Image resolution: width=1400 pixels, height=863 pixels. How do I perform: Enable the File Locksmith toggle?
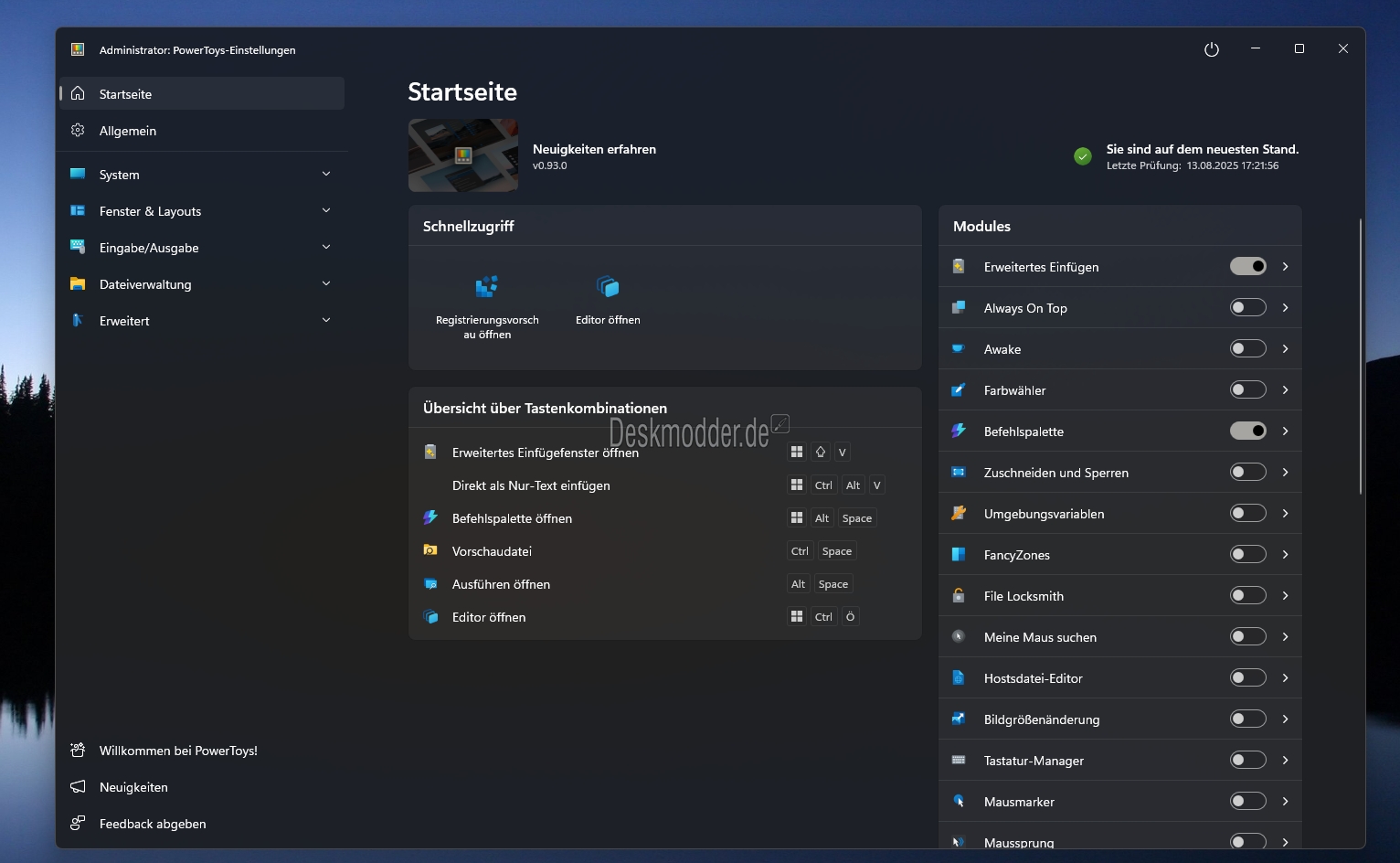point(1248,595)
